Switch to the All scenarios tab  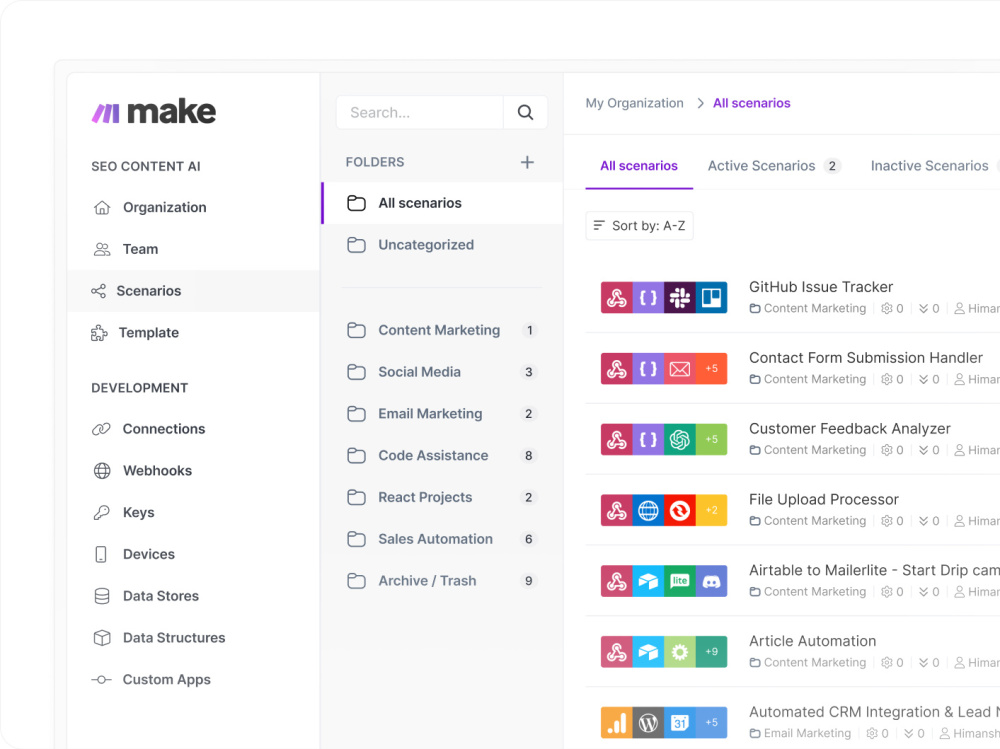(x=638, y=166)
